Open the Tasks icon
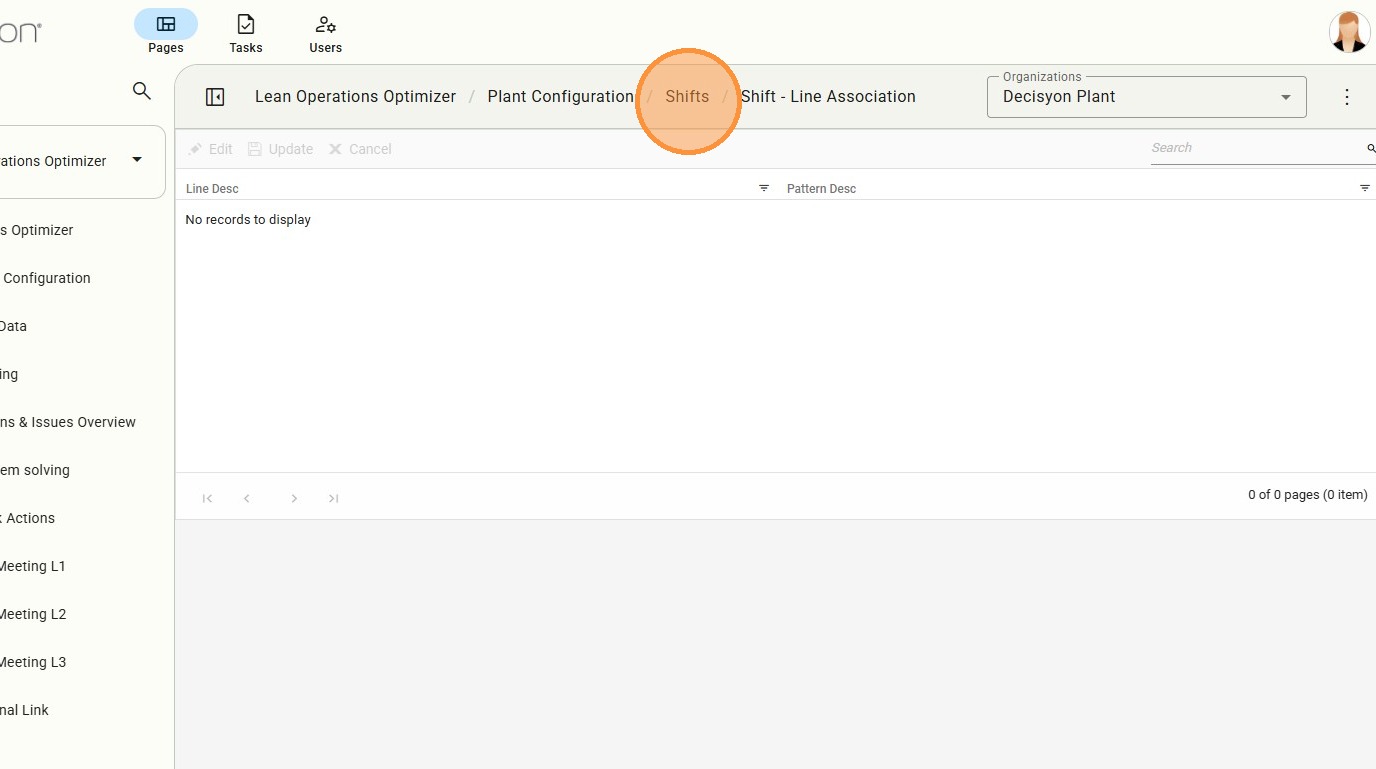The image size is (1376, 769). coord(245,25)
